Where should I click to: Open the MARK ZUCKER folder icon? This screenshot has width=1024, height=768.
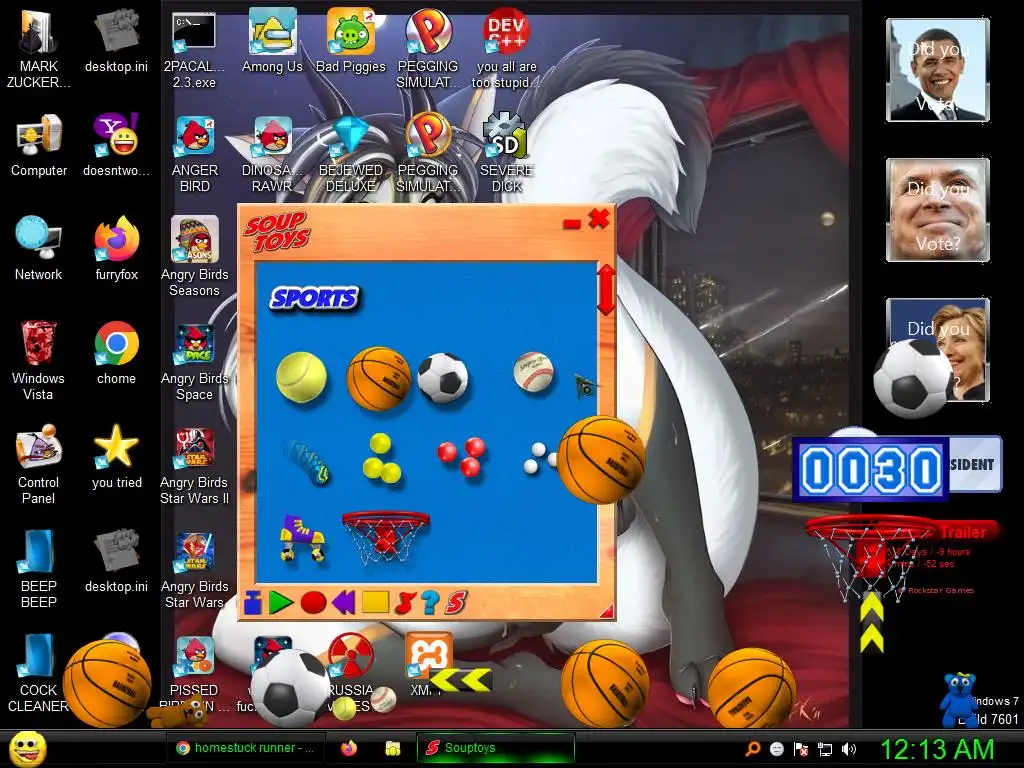tap(39, 49)
